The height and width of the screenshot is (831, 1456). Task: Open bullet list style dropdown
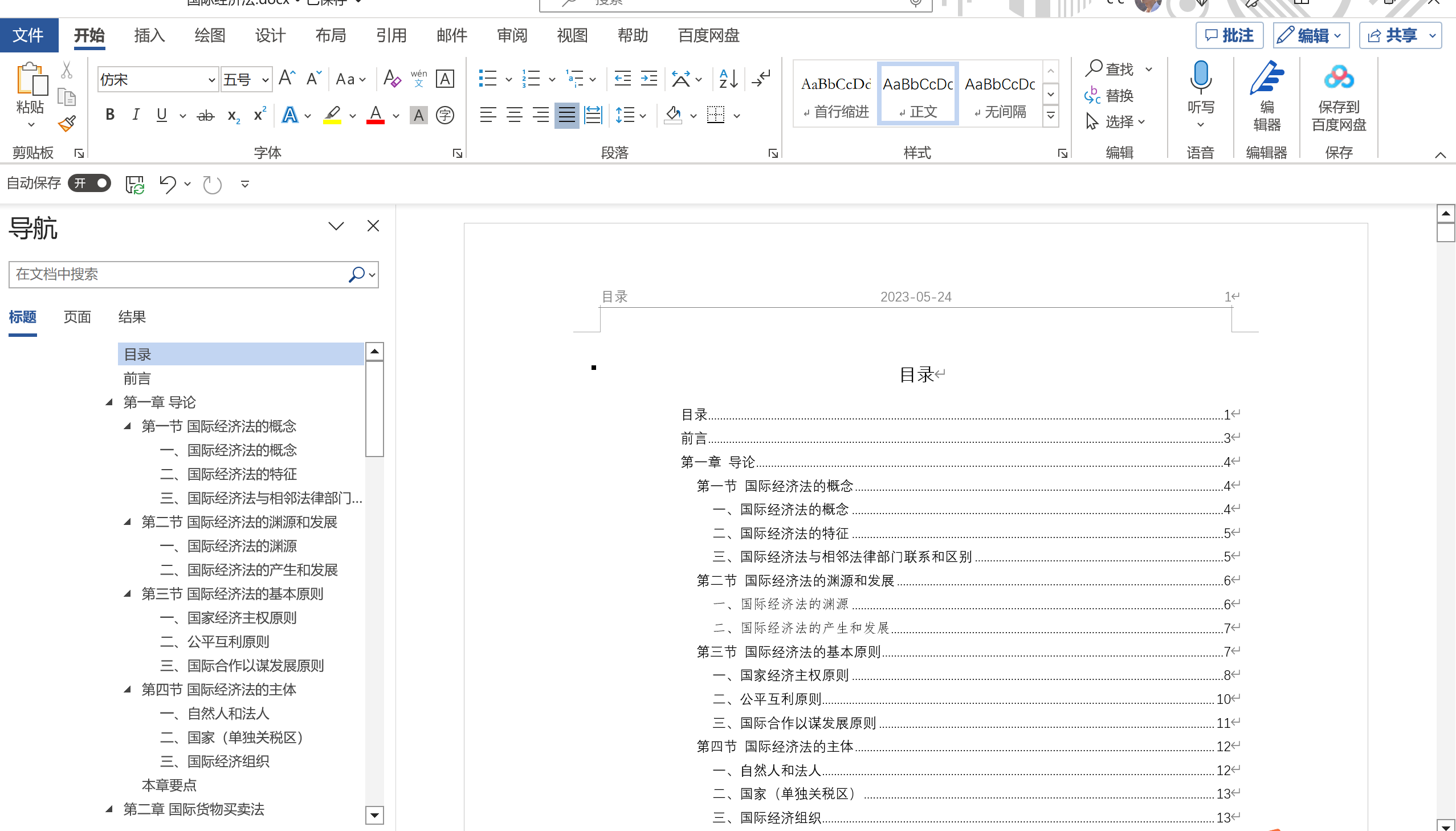[509, 79]
